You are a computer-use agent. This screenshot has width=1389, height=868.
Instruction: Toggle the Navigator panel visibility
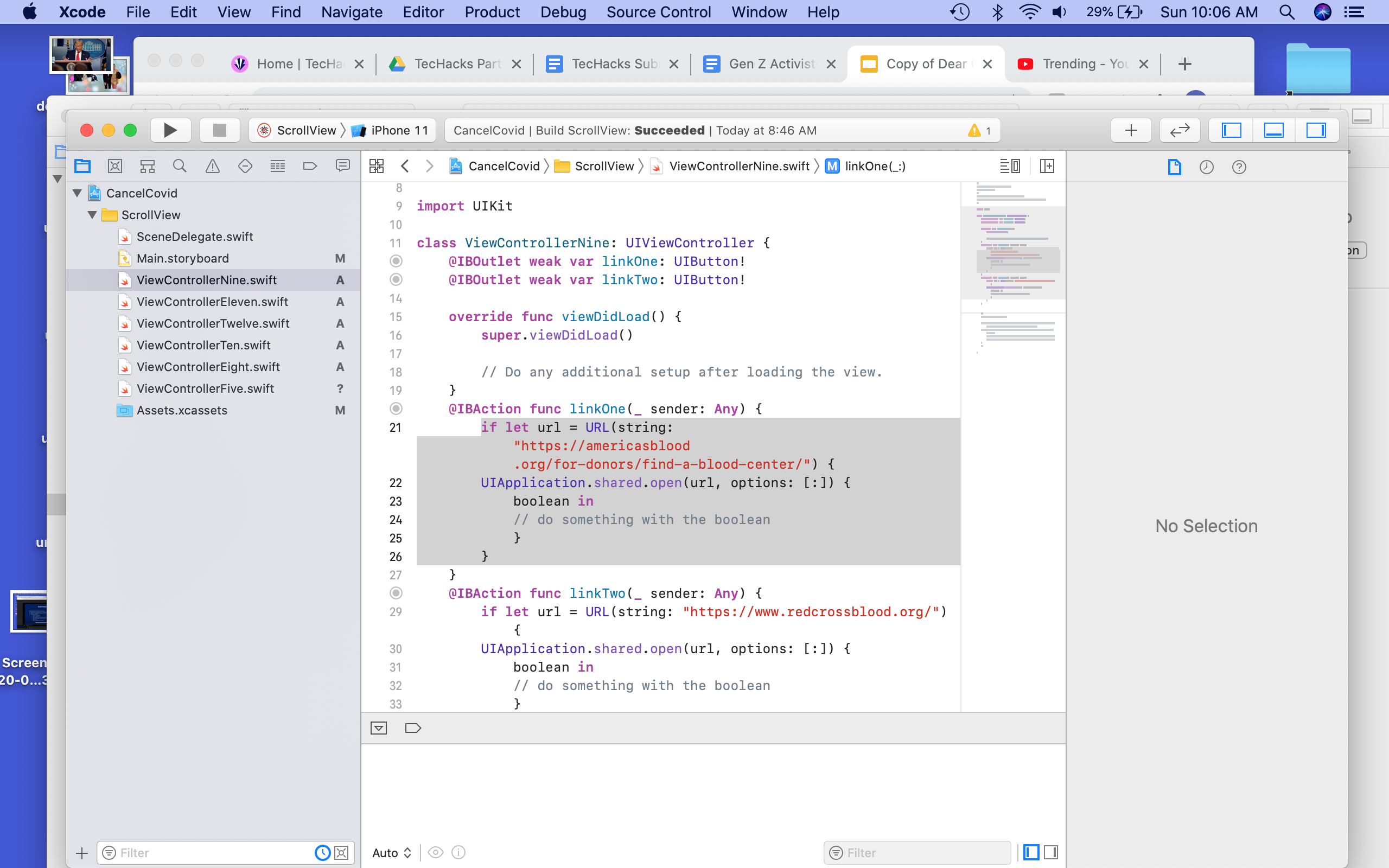[x=1231, y=130]
